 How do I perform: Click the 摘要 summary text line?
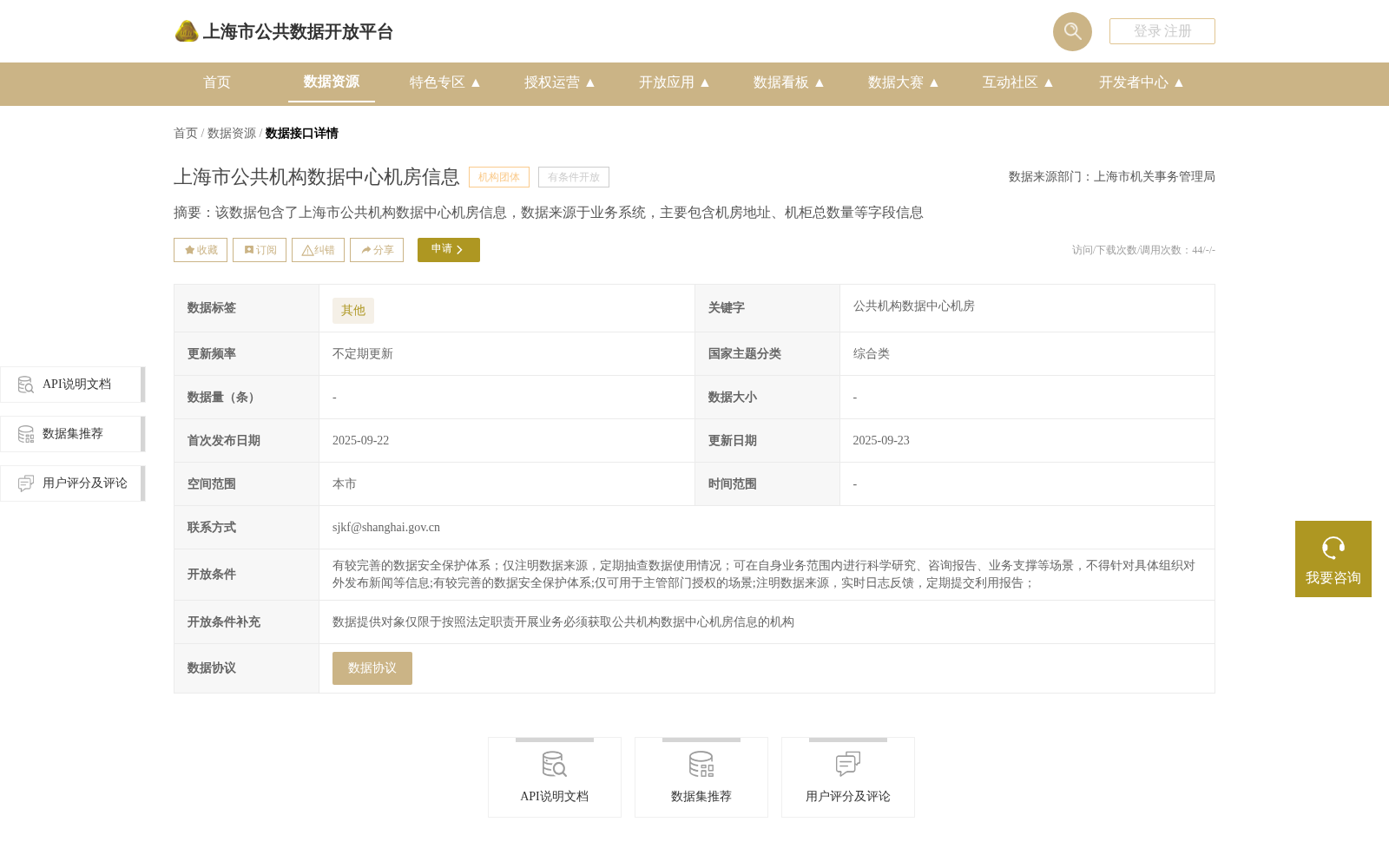point(549,213)
